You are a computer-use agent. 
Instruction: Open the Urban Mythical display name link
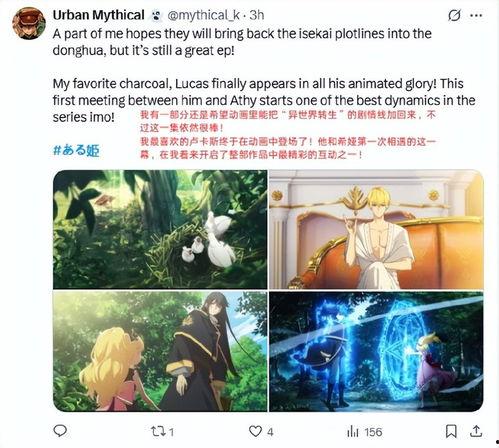98,15
